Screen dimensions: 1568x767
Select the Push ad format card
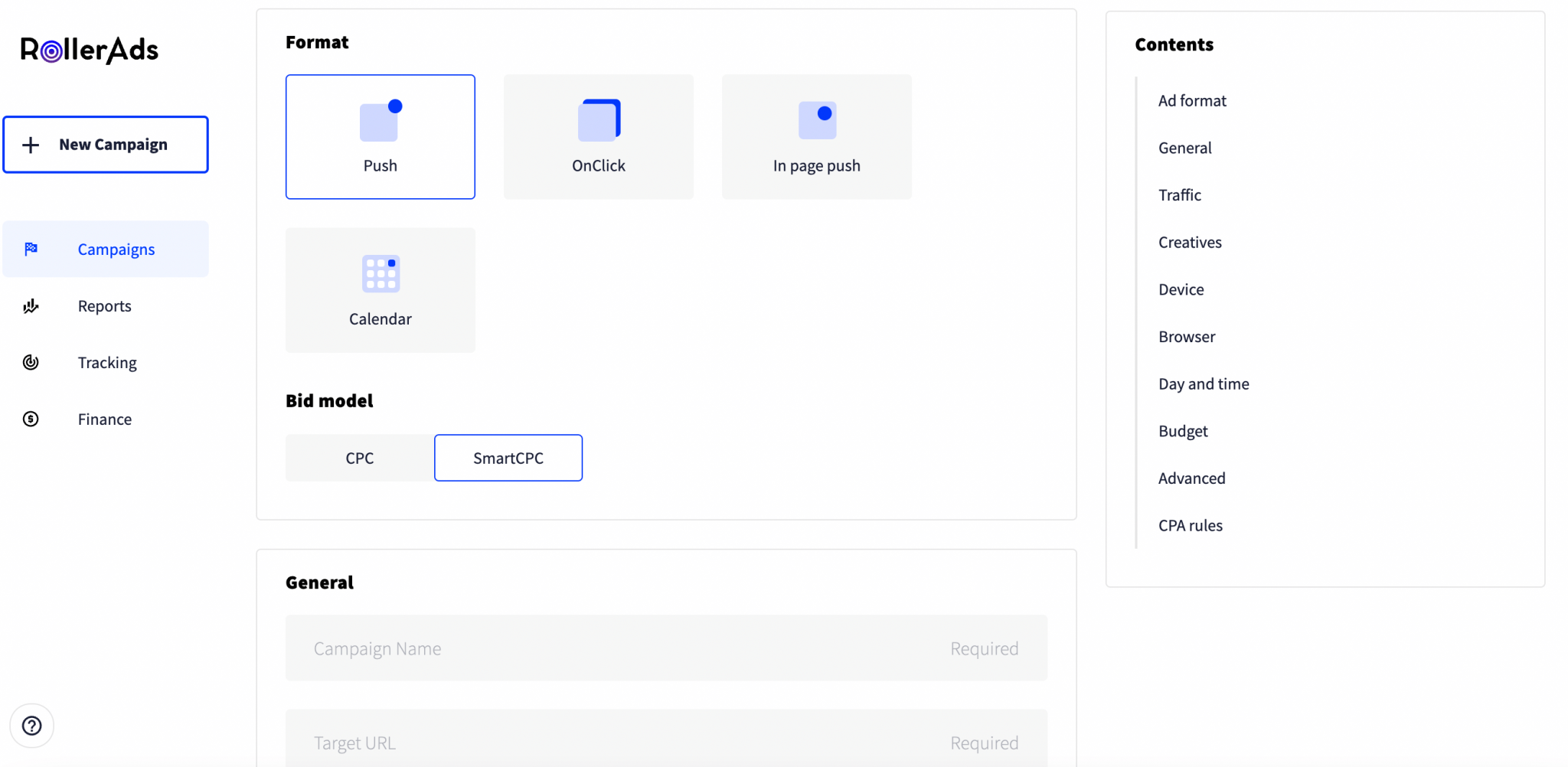click(380, 136)
